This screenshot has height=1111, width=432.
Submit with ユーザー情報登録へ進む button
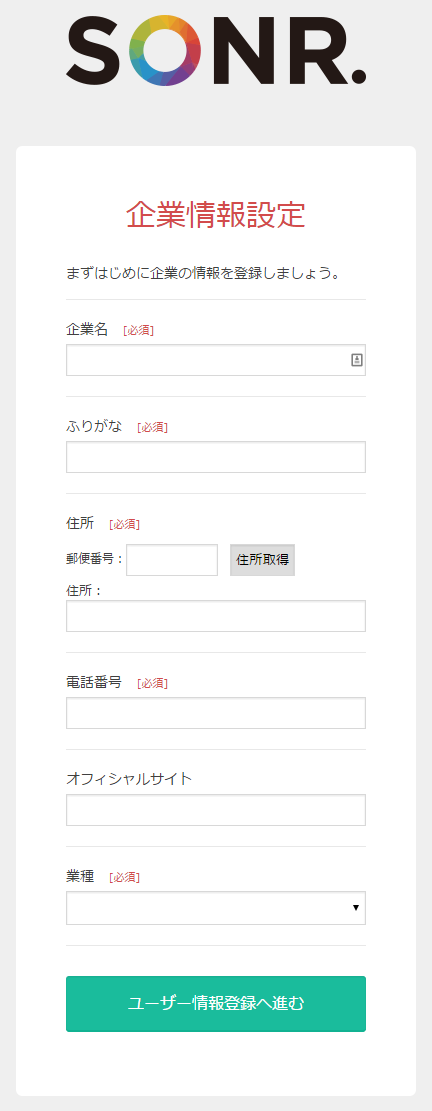[216, 1004]
